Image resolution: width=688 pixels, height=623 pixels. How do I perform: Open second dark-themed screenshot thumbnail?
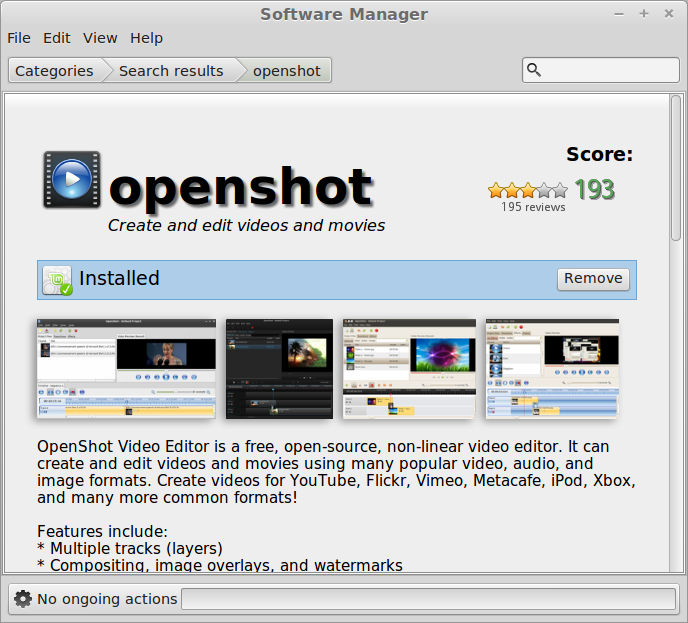tap(279, 368)
